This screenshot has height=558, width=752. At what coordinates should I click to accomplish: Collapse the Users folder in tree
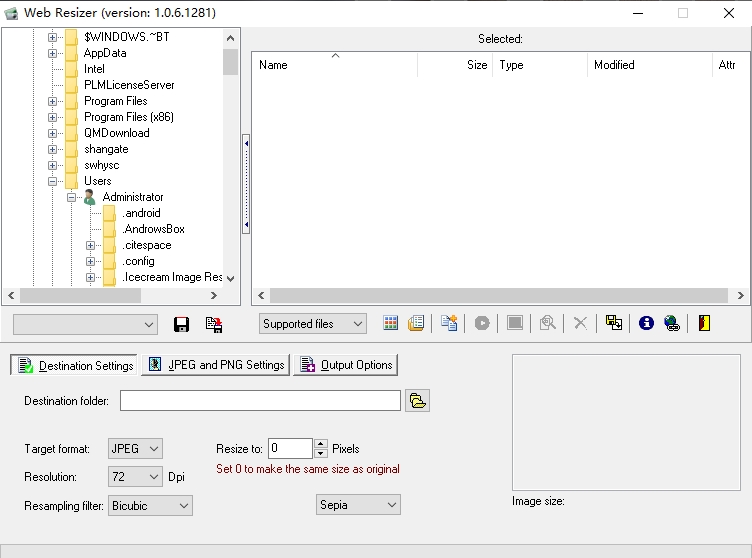[x=52, y=181]
